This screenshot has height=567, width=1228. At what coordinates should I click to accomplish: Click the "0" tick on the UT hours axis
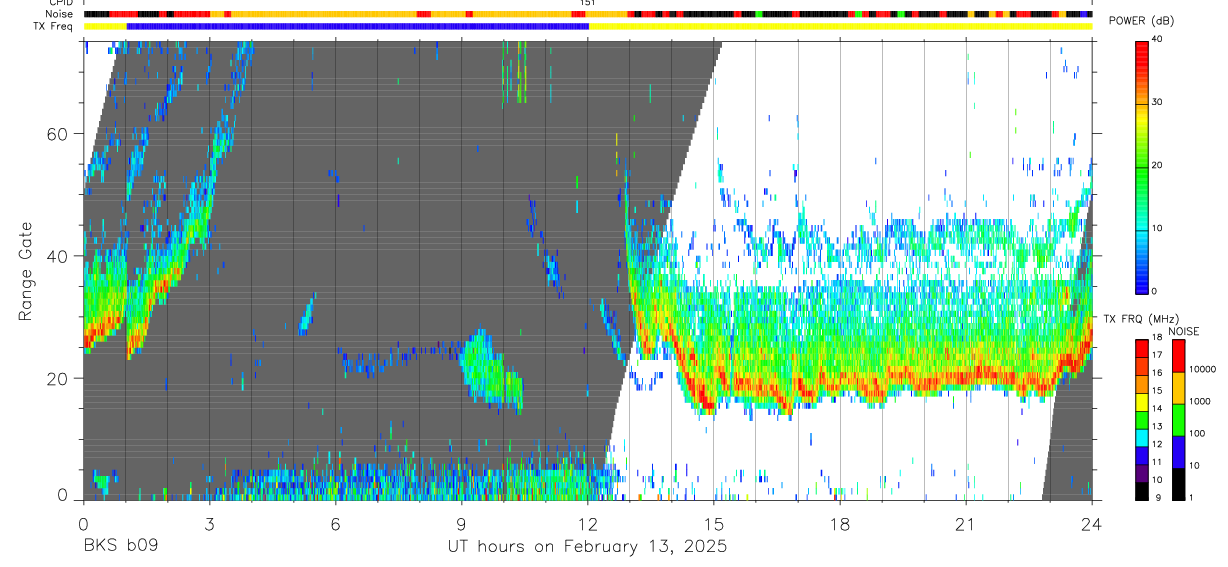click(83, 522)
